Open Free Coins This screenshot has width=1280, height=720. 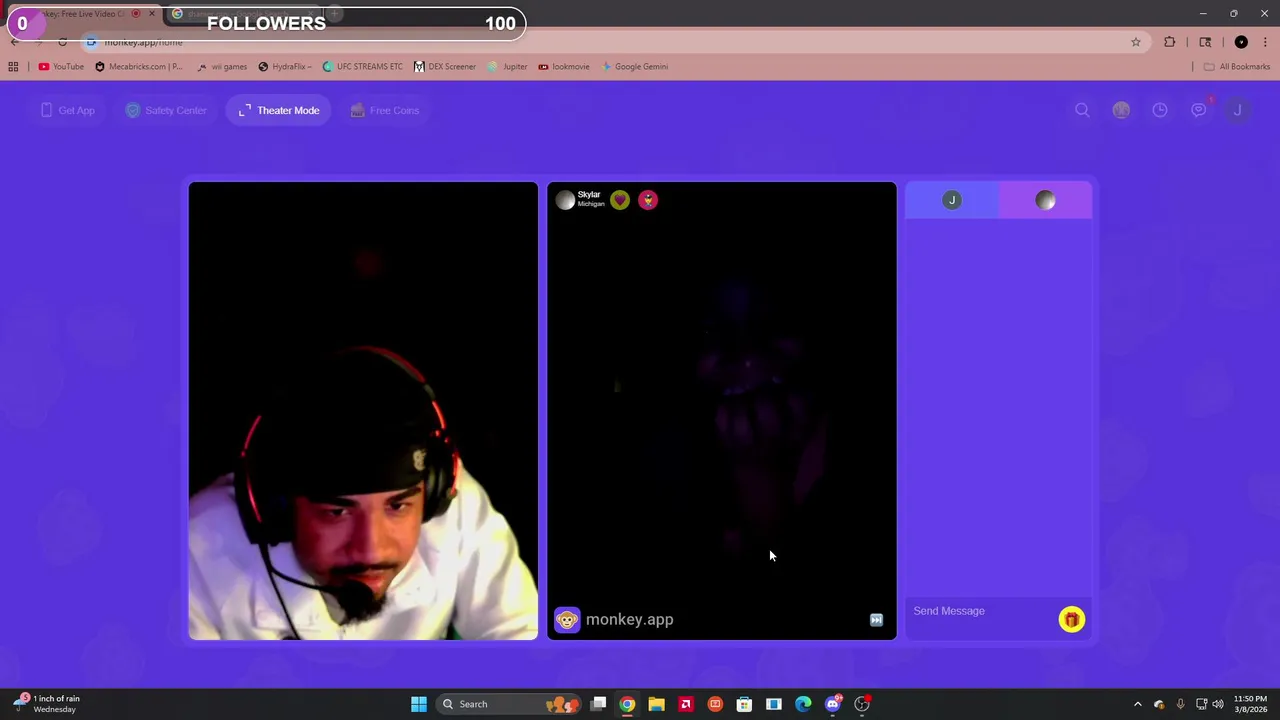point(385,110)
